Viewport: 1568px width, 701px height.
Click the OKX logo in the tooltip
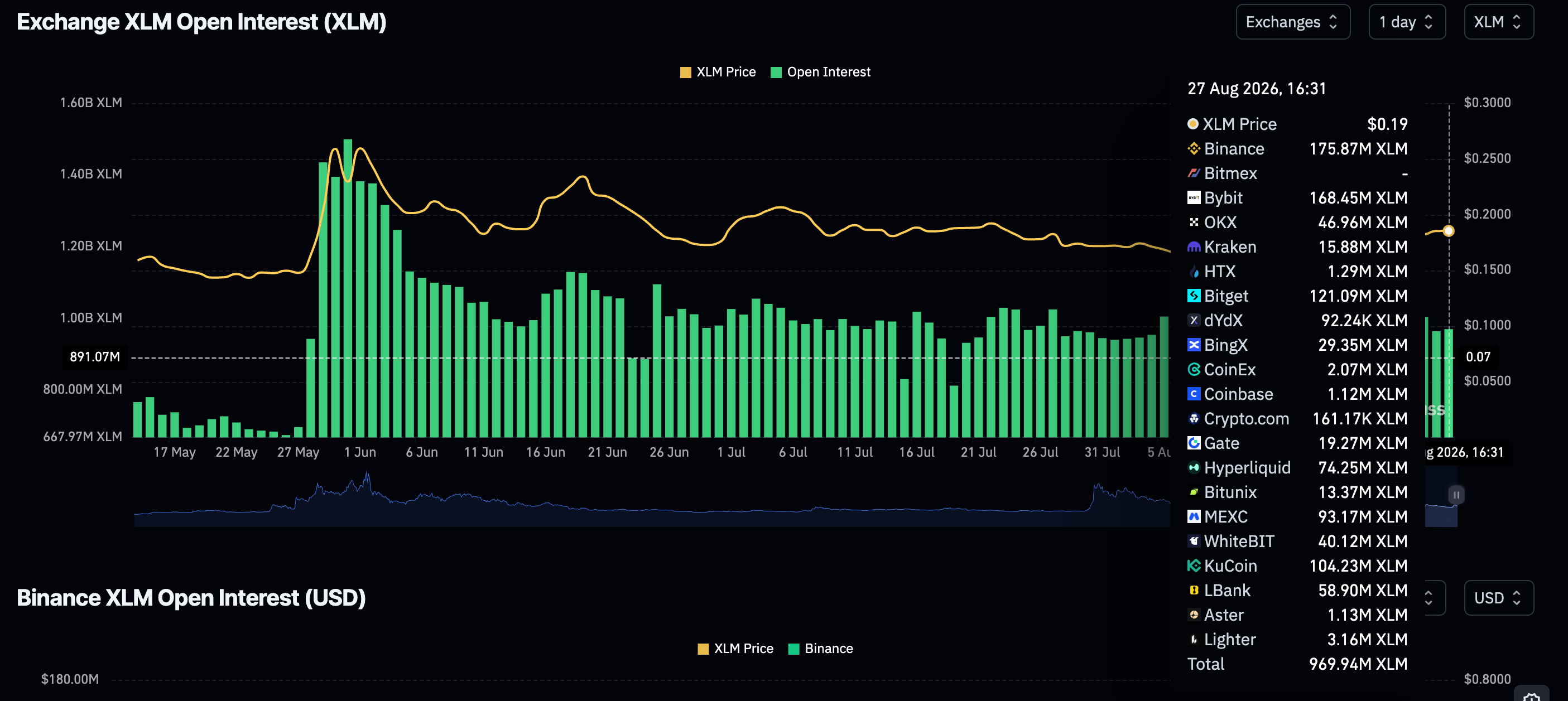[x=1194, y=222]
